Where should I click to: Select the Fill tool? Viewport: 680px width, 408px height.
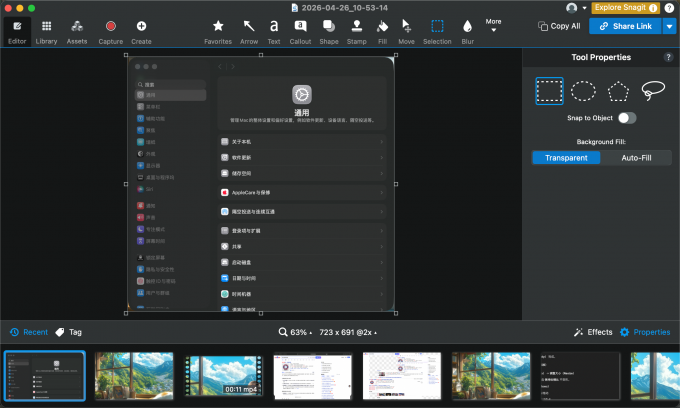pyautogui.click(x=382, y=32)
